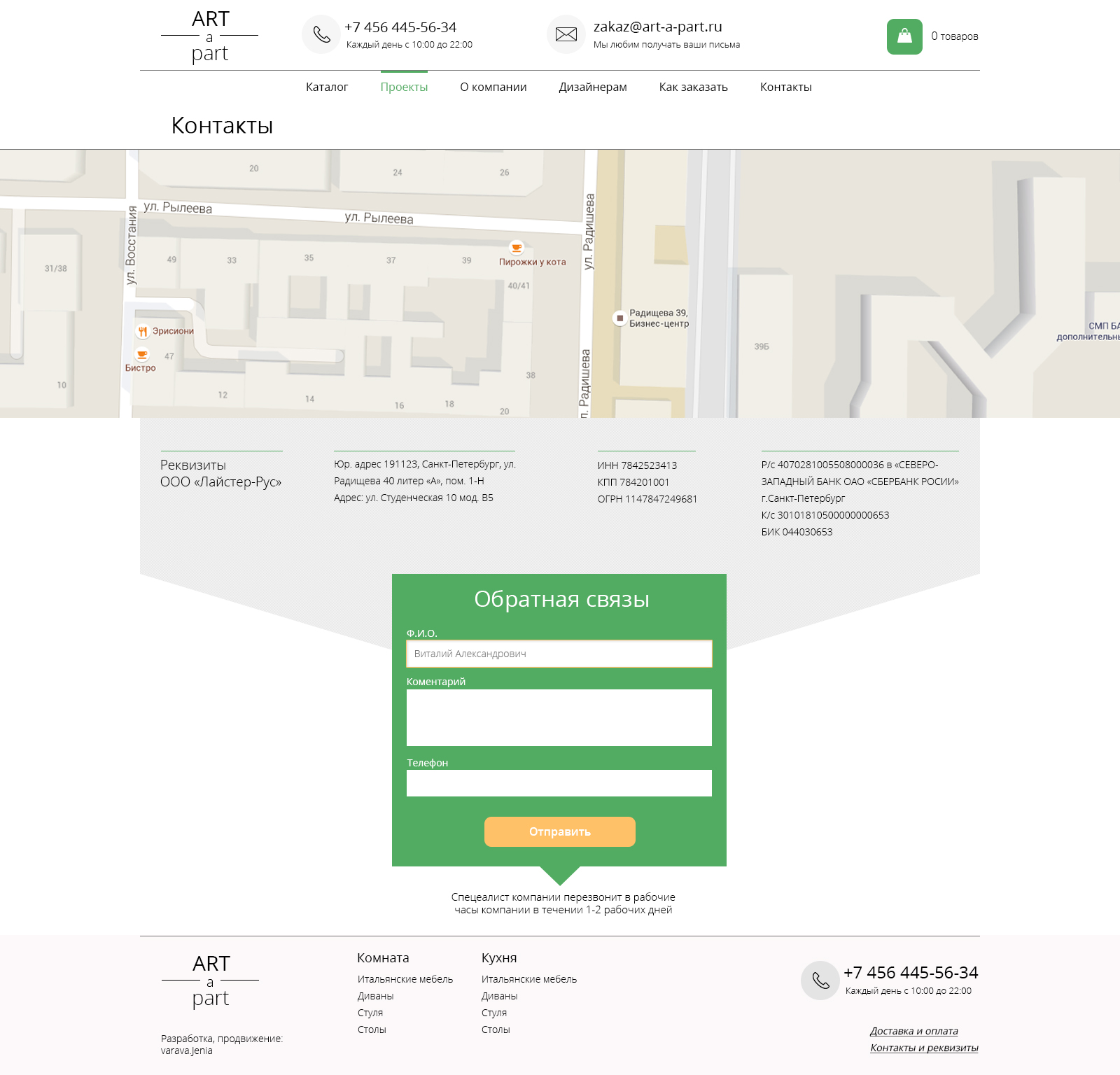Open the green shopping bag cart icon
The height and width of the screenshot is (1075, 1120).
pos(904,36)
